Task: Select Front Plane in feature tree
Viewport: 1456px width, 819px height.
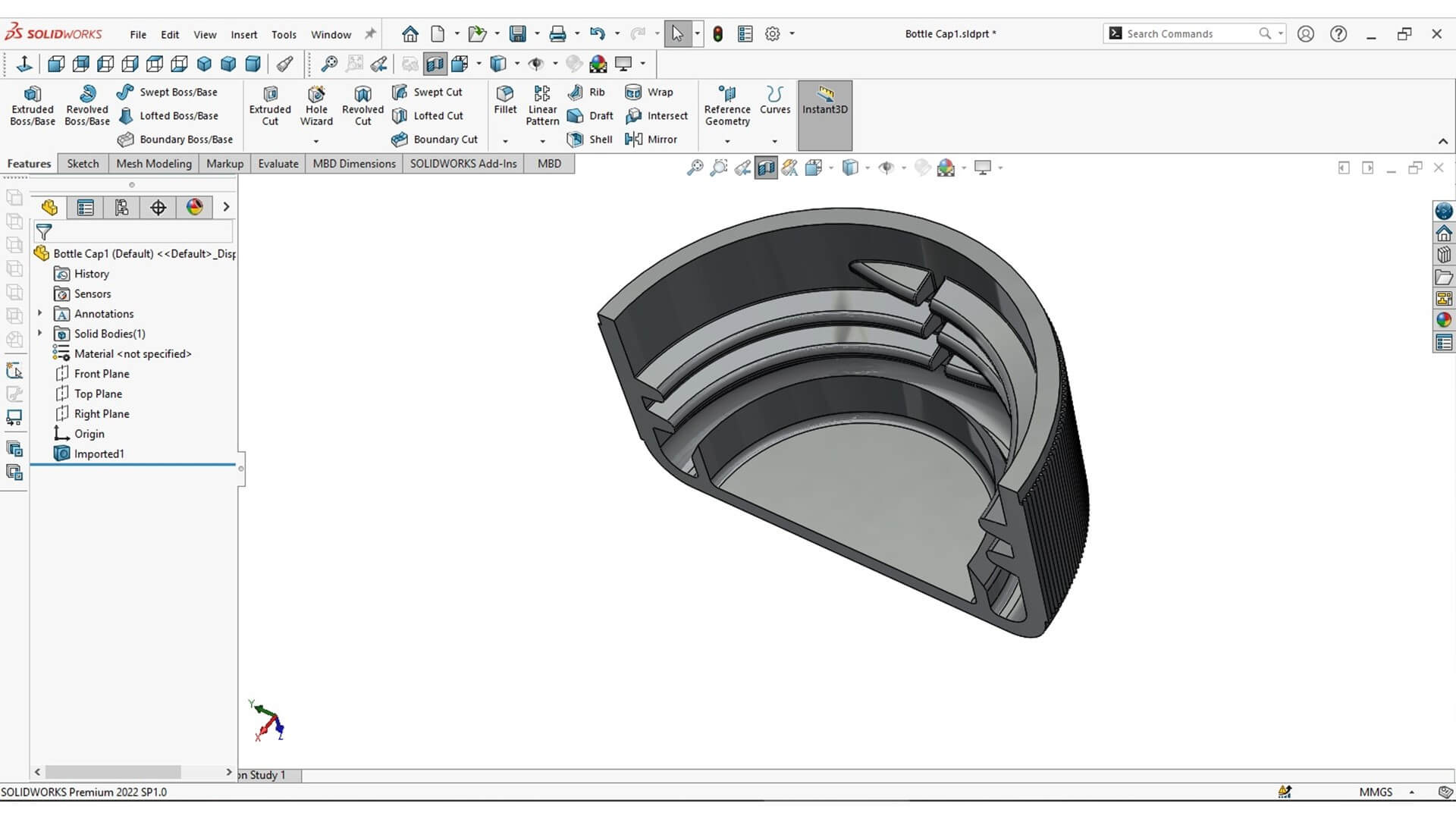Action: click(x=102, y=374)
